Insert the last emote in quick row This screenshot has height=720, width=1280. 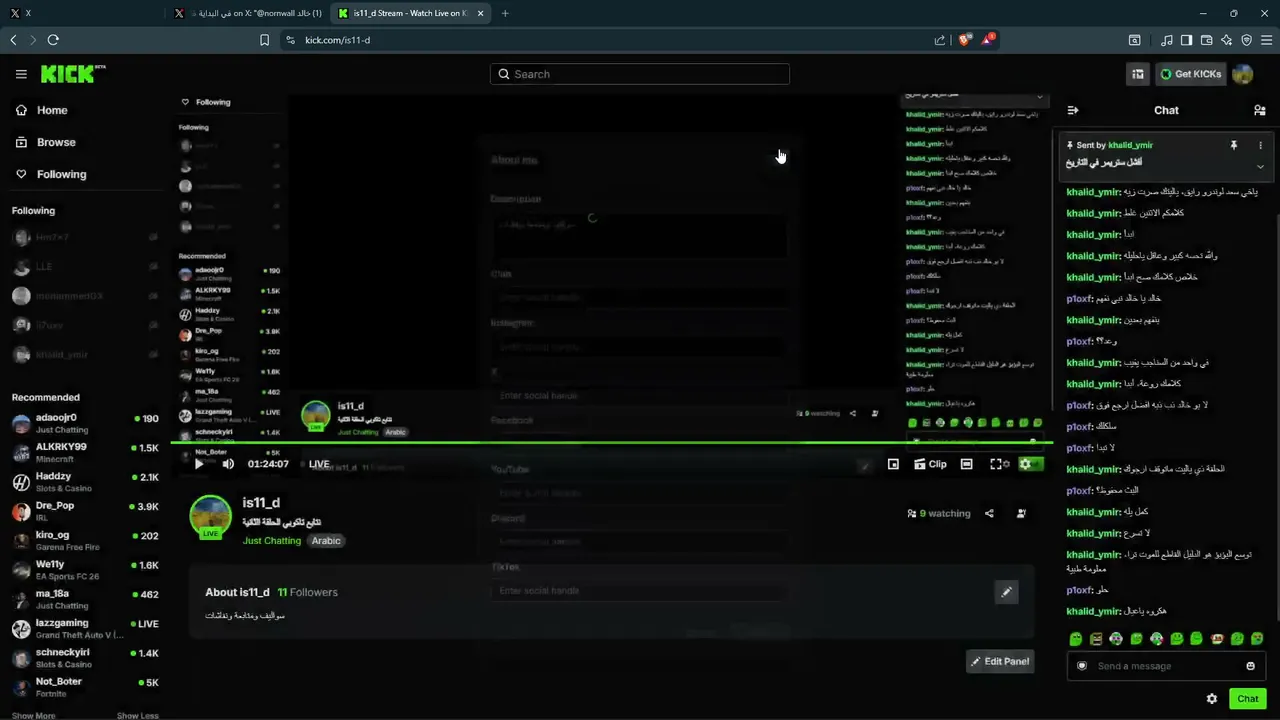point(1257,639)
